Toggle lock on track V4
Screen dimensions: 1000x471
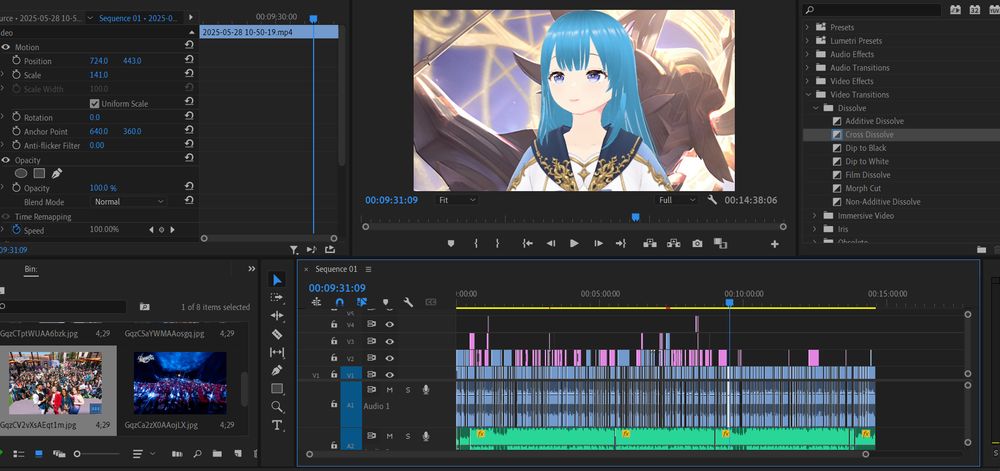[x=334, y=324]
